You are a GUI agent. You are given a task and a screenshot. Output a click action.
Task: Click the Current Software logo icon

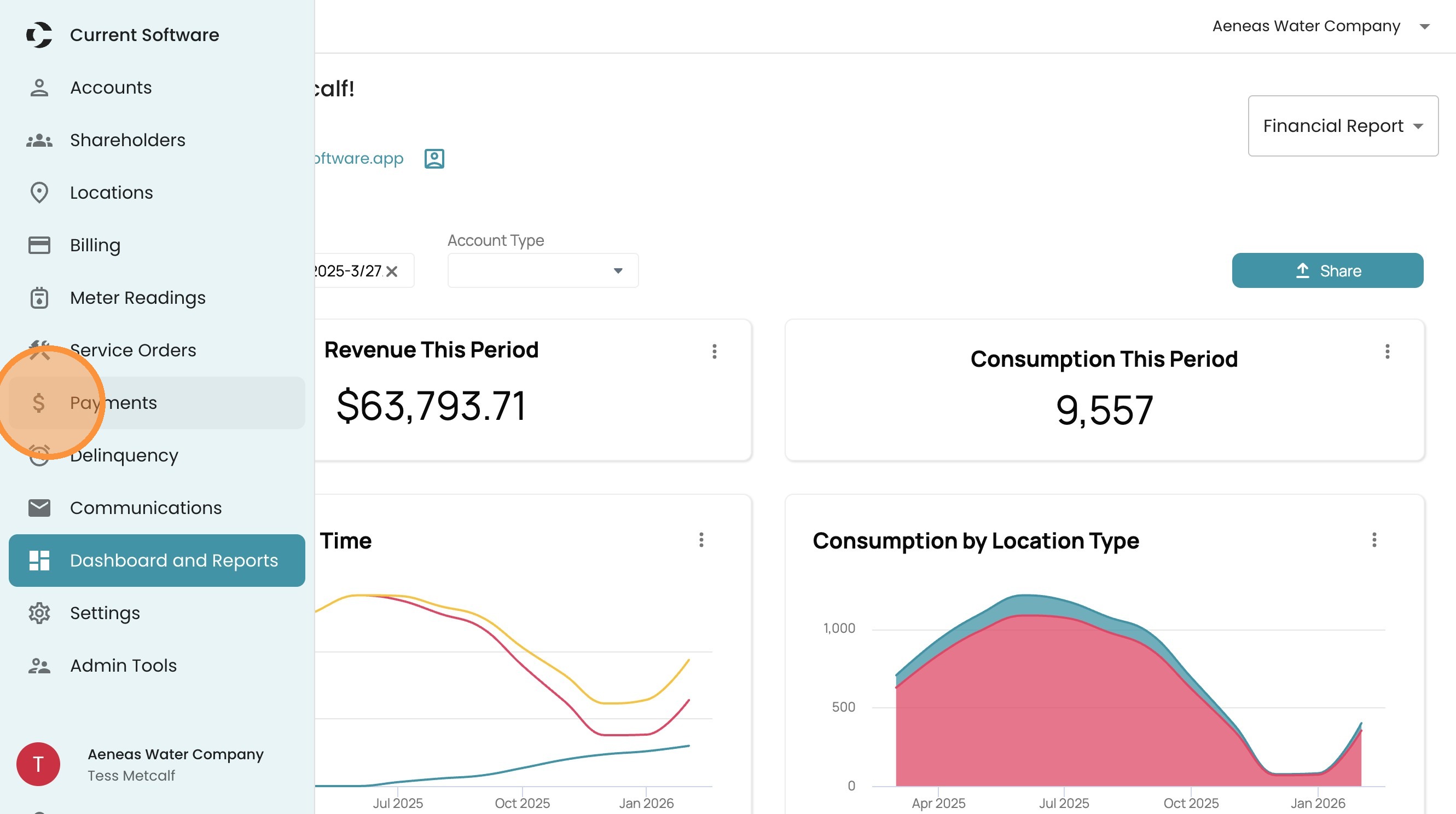[39, 35]
